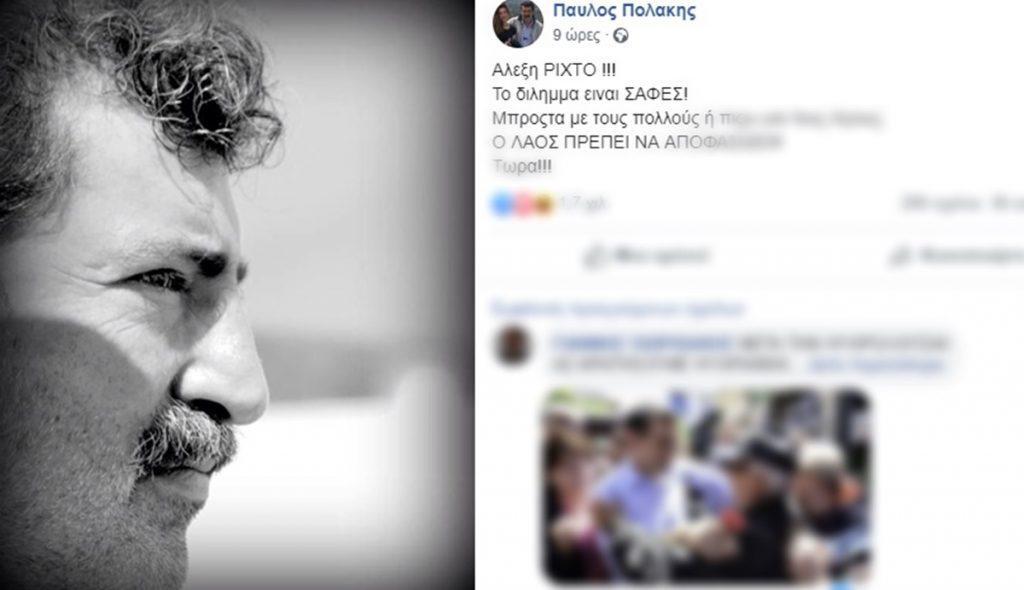Open the blurred crowd photo in comment
The width and height of the screenshot is (1024, 590).
708,486
